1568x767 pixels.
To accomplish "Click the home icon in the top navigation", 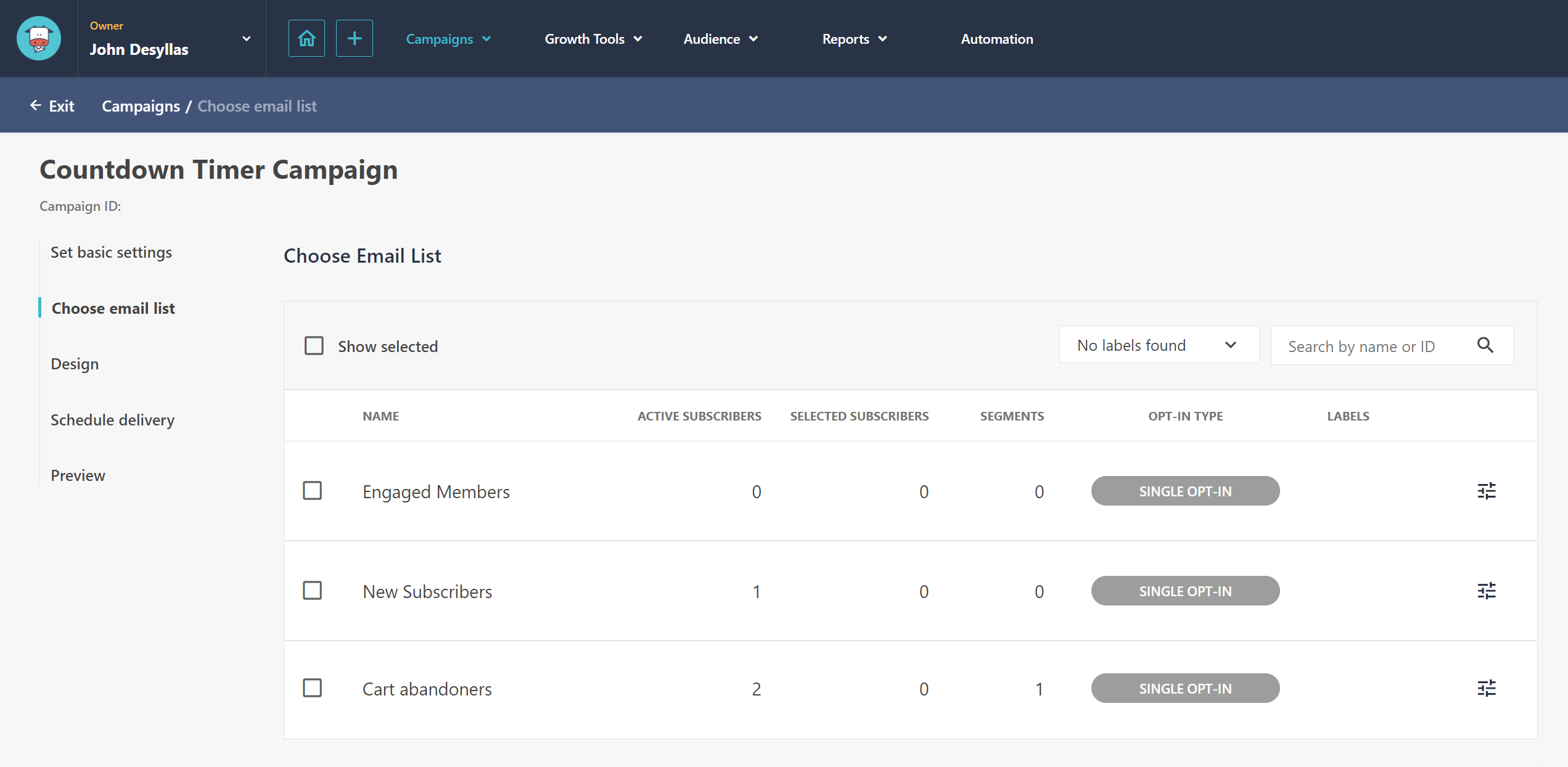I will tap(307, 39).
